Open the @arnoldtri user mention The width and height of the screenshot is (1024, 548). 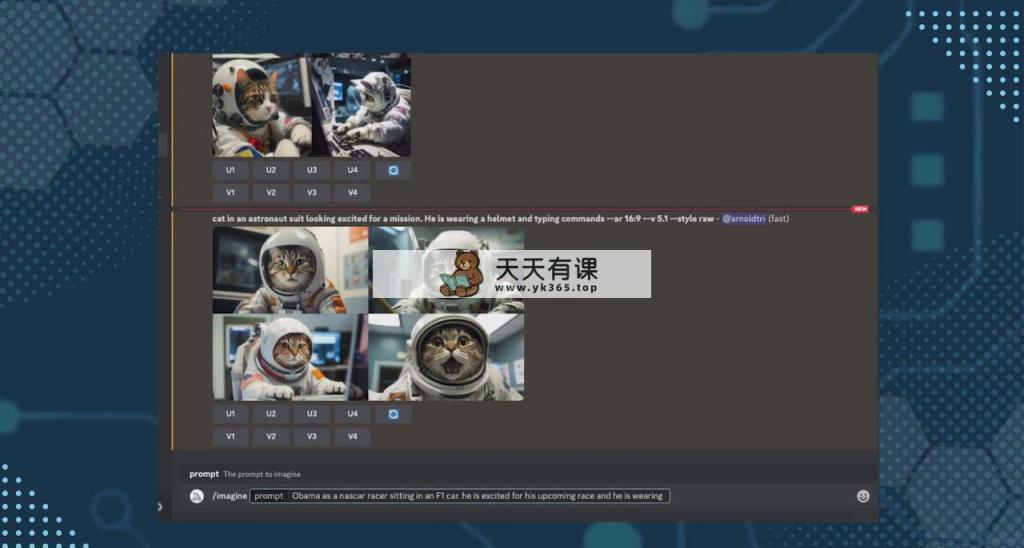[743, 218]
